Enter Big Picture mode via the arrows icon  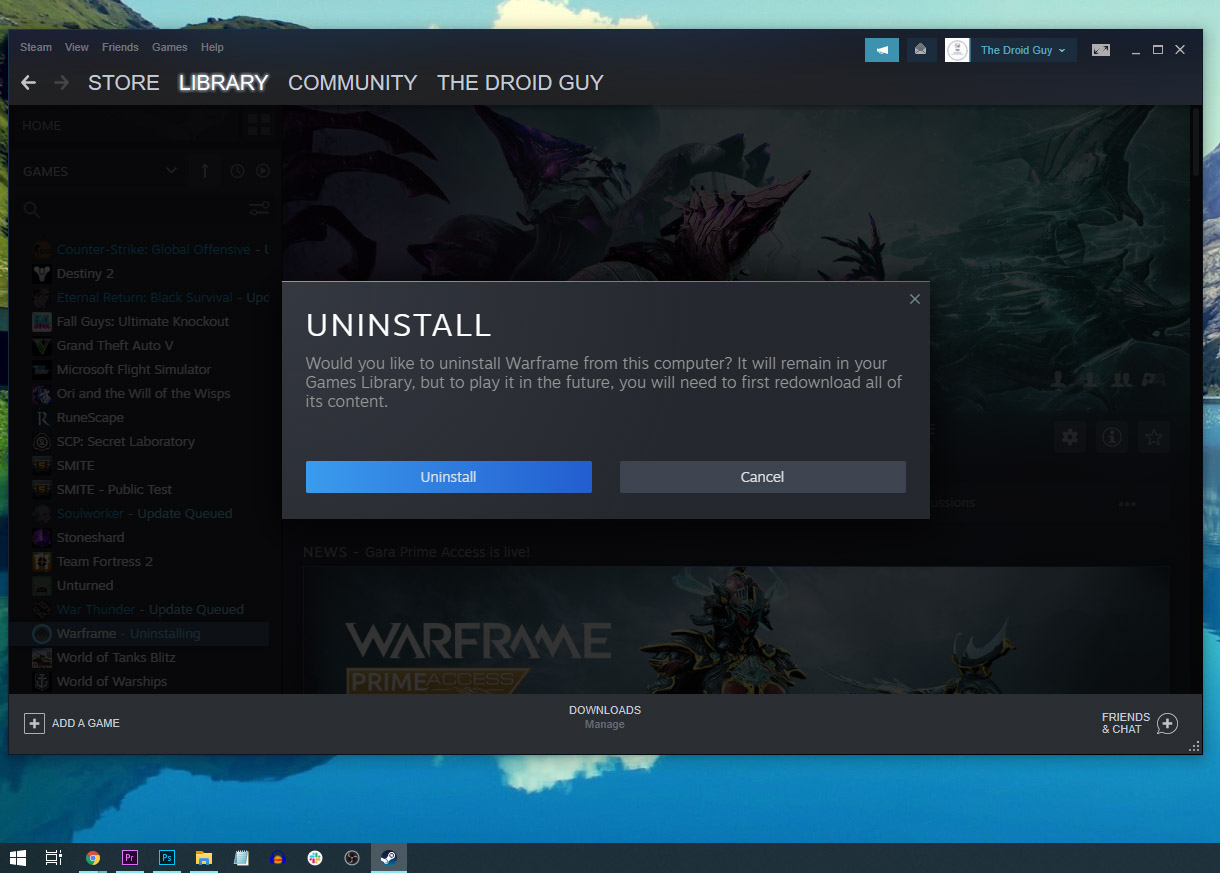pos(1100,49)
